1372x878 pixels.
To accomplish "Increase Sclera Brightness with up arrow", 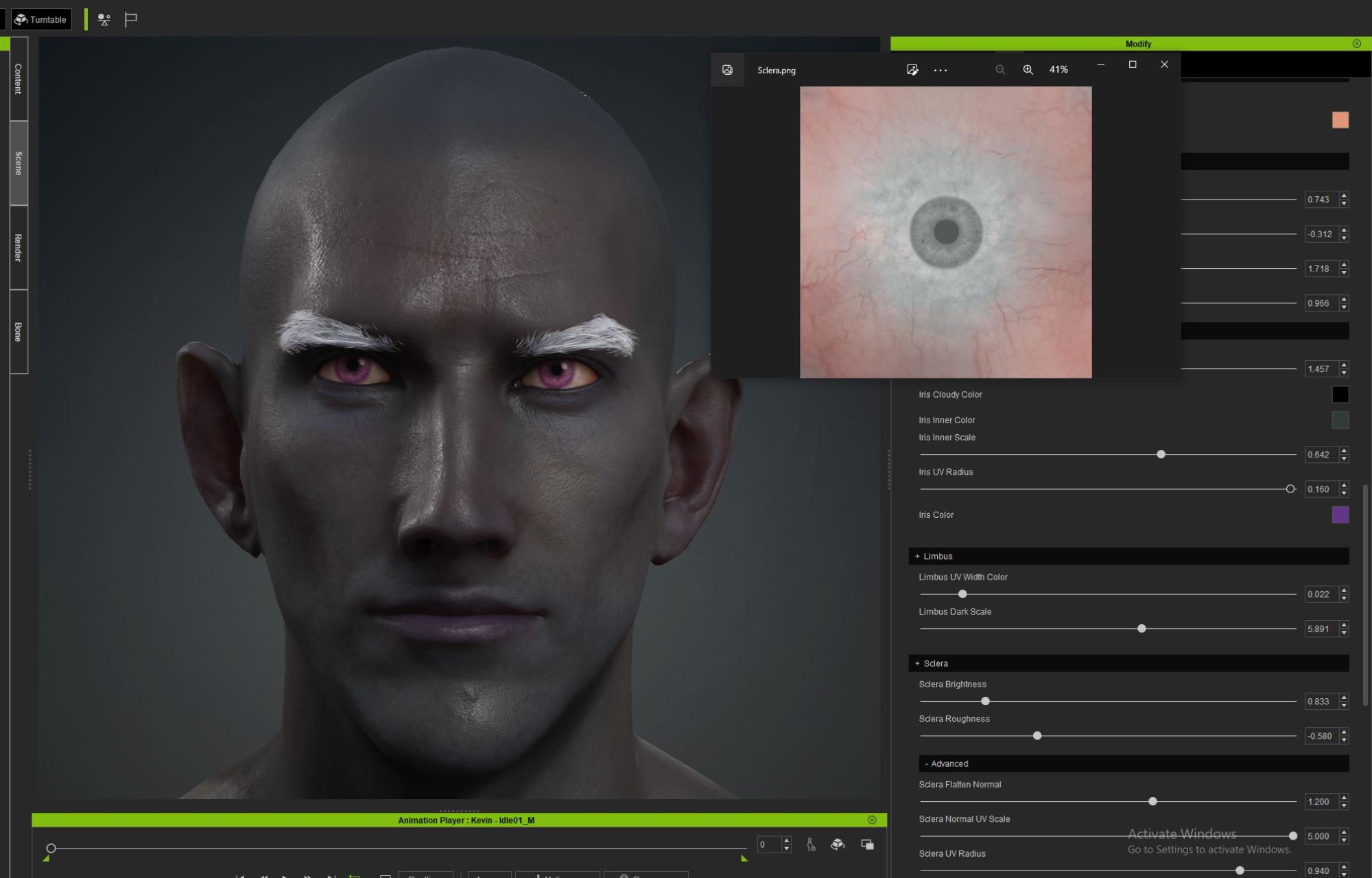I will click(1344, 698).
